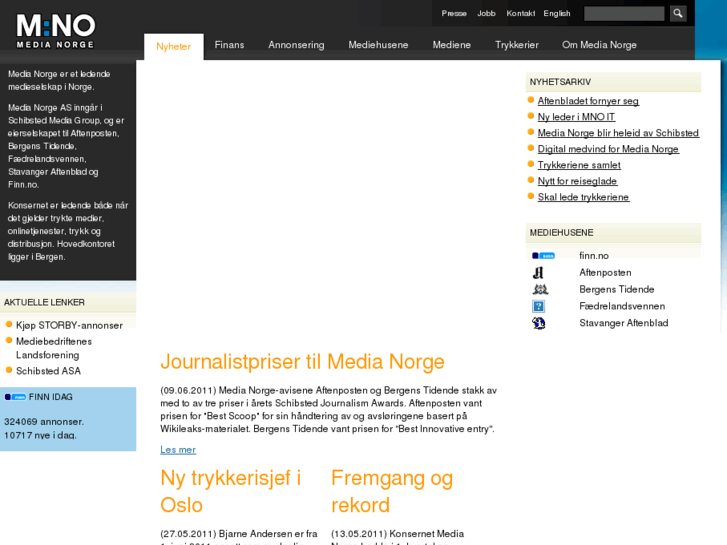Open 'Skal lede trykkeriene' archive link
This screenshot has width=727, height=545.
583,197
